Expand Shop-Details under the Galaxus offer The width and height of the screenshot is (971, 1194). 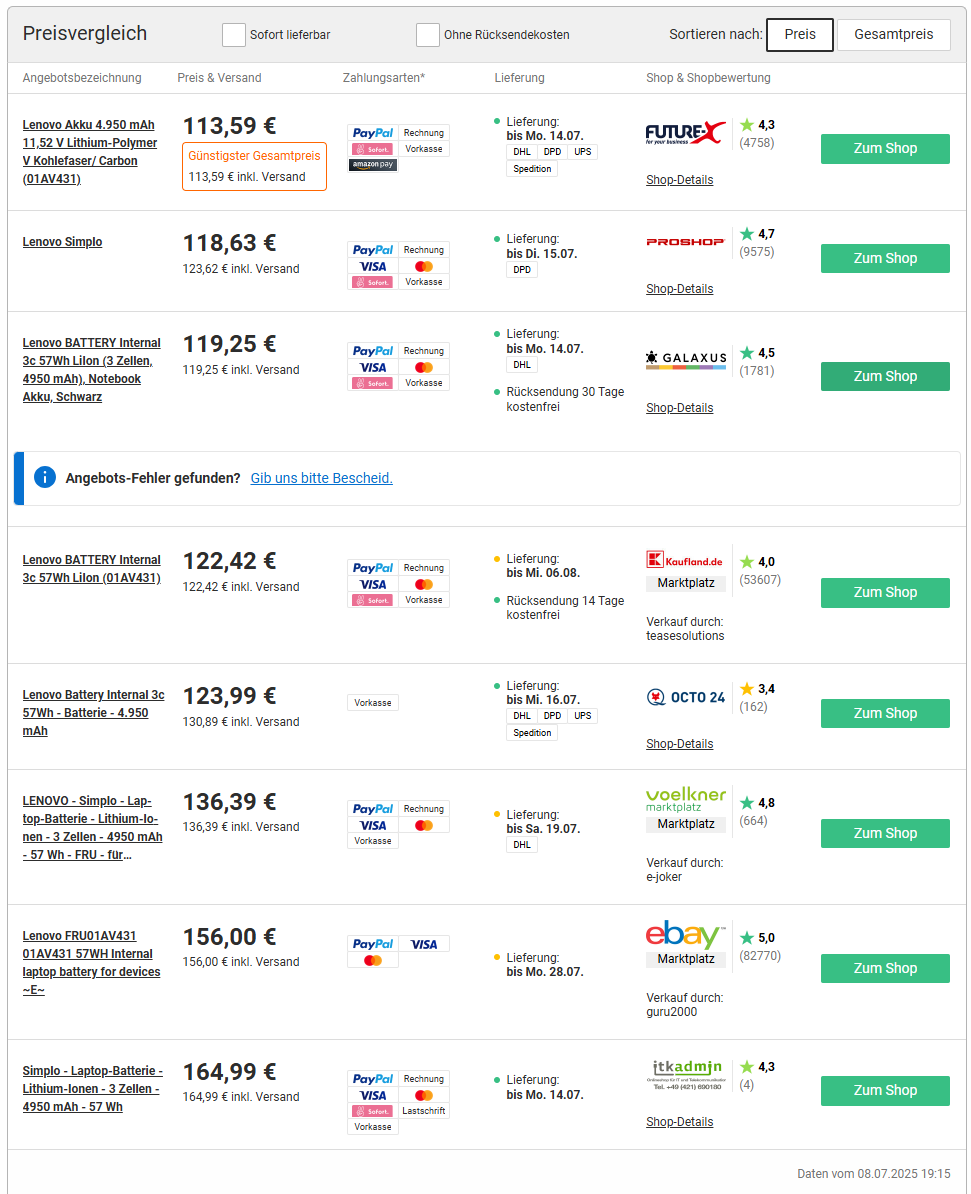[680, 408]
